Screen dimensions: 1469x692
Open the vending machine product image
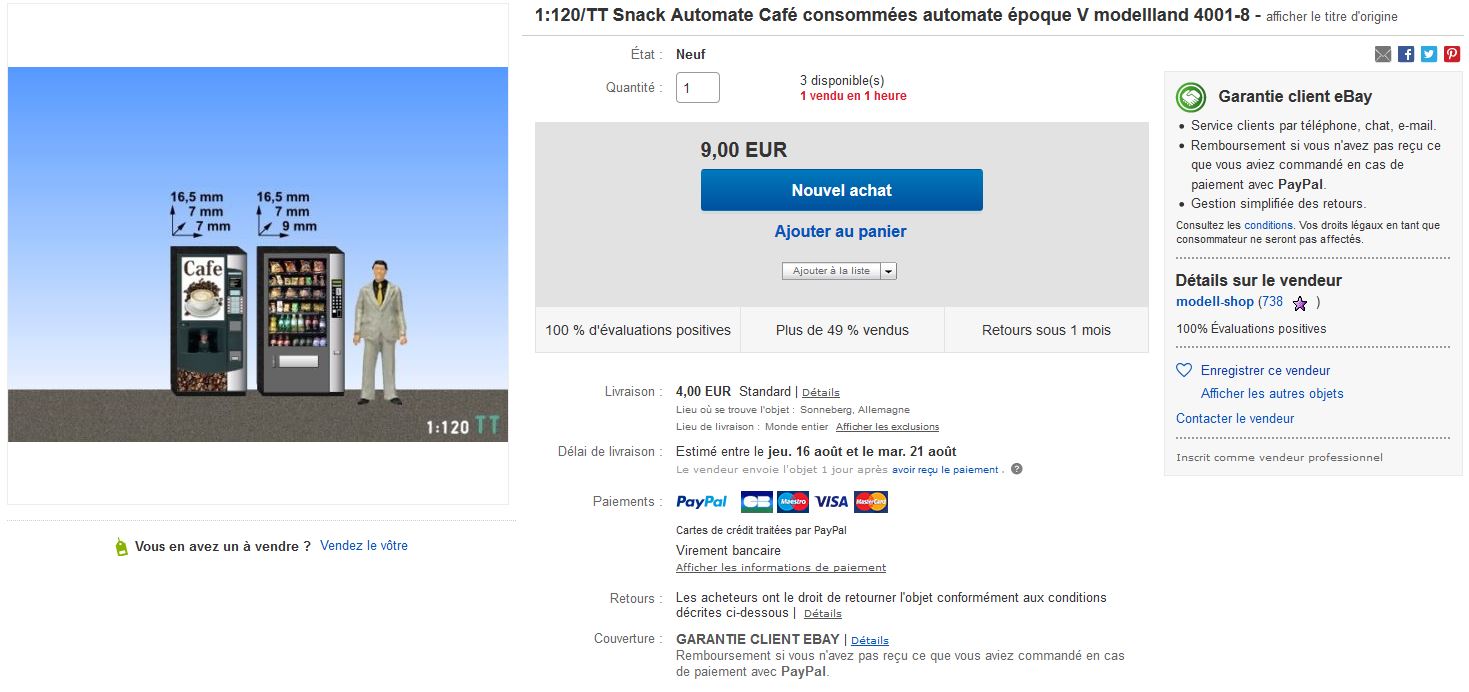(258, 254)
